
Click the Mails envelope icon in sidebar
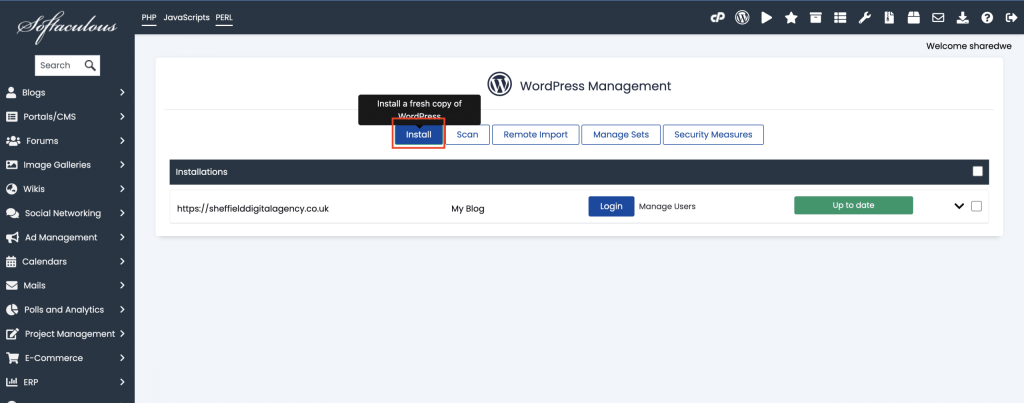point(11,286)
